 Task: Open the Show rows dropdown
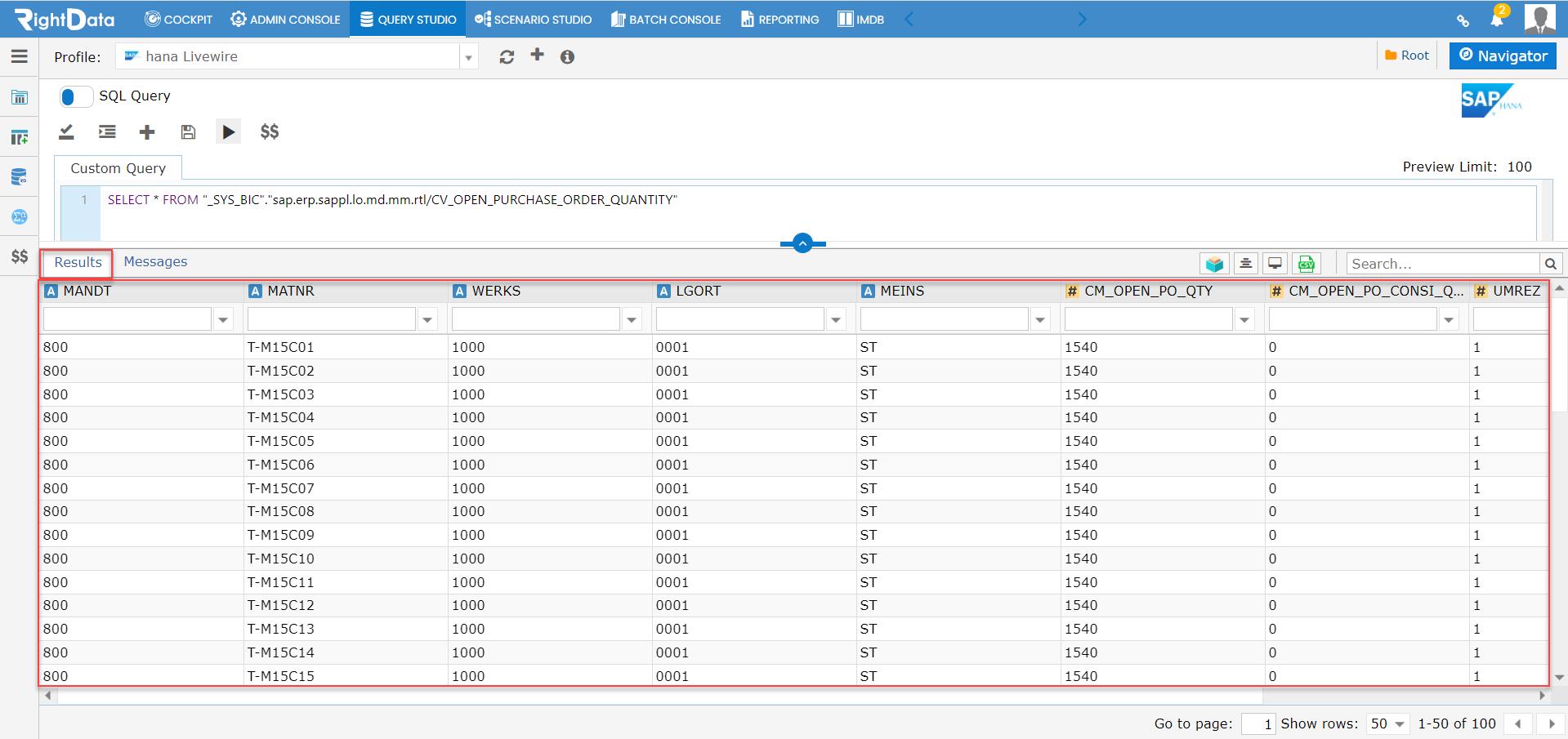click(x=1388, y=723)
